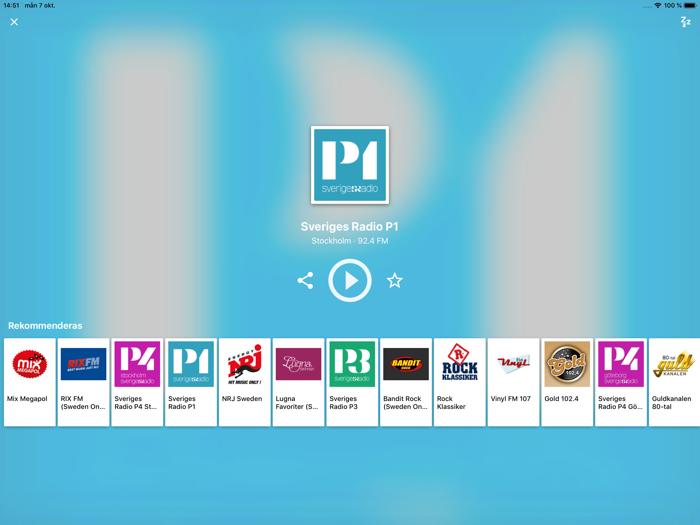Select 'Lugna Favoriter (S...' label
This screenshot has width=700, height=525.
tap(297, 403)
